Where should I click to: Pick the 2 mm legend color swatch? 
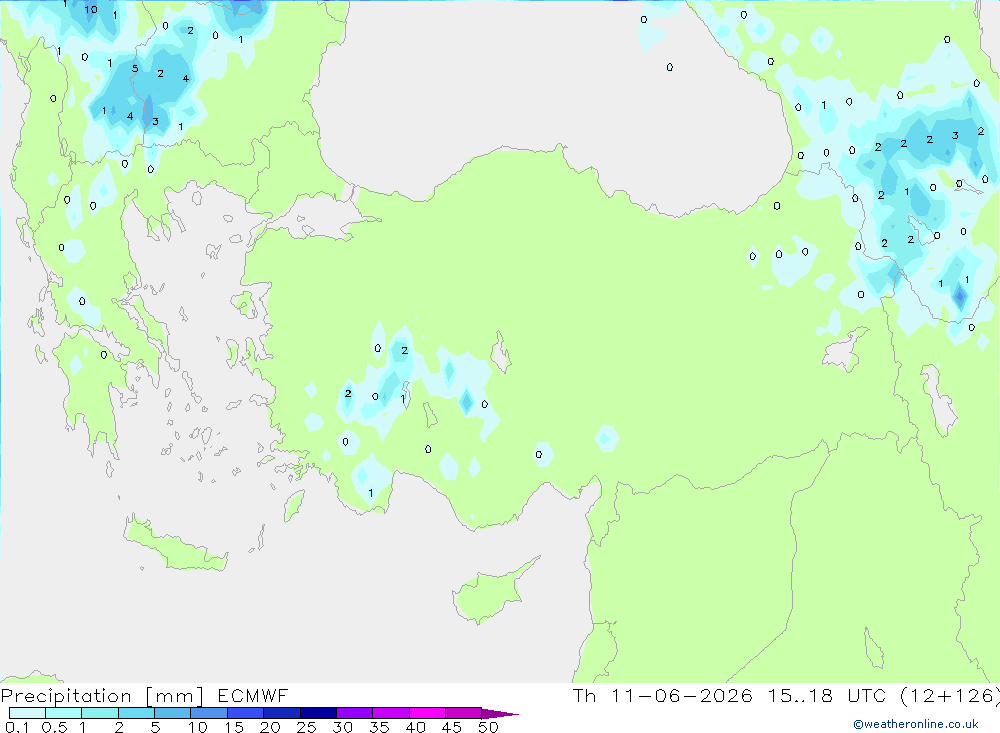tap(136, 713)
